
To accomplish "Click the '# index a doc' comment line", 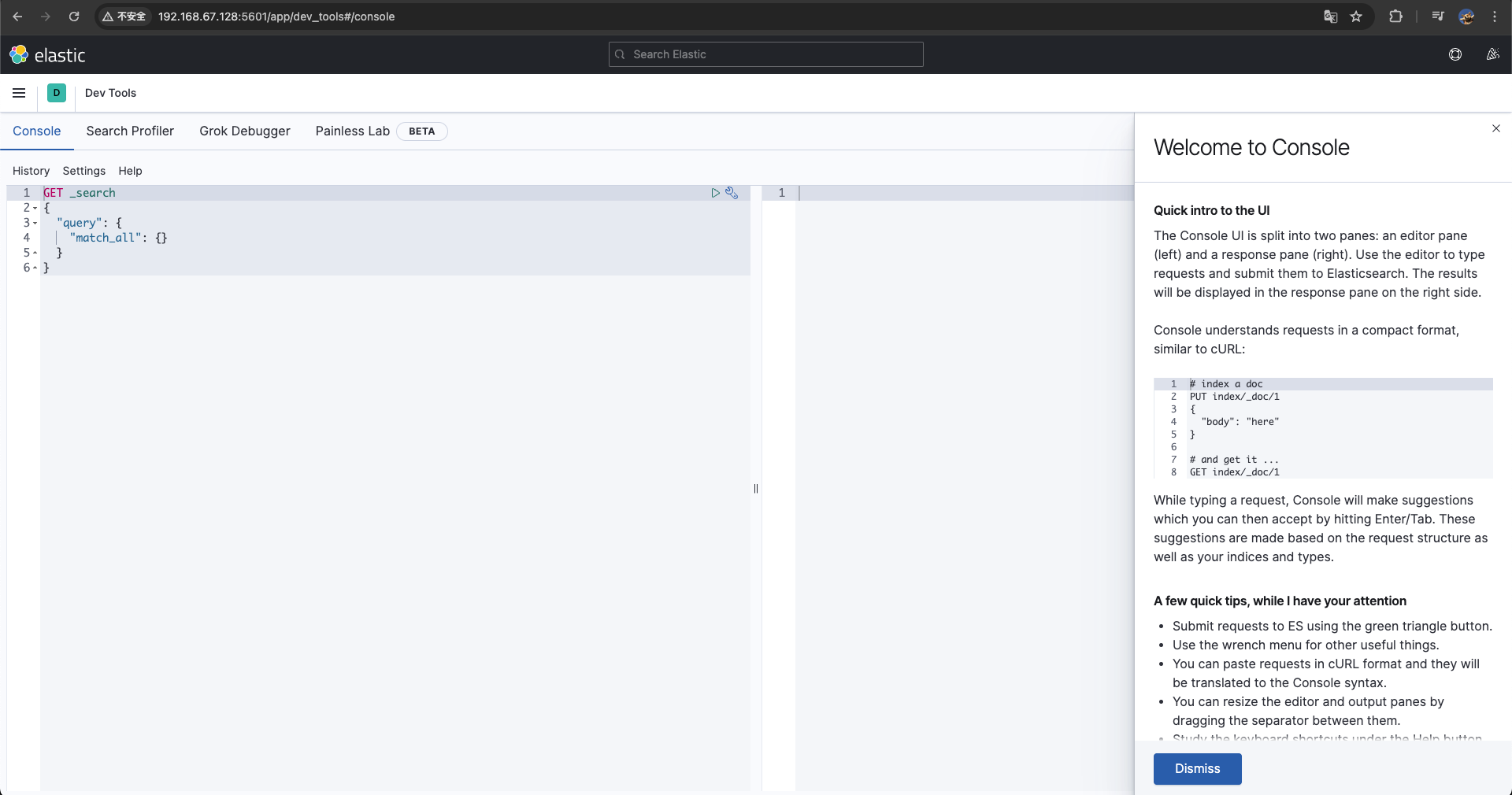I will (1226, 384).
